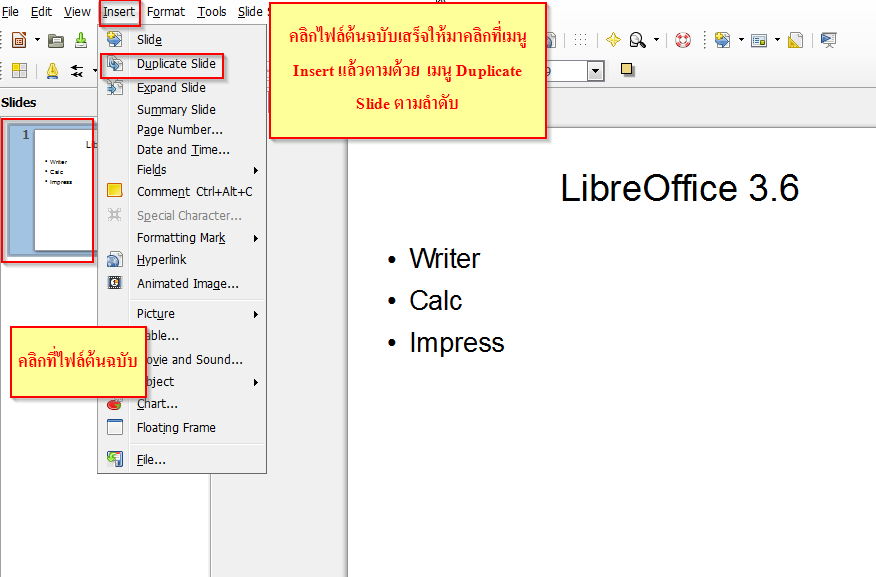Choose Movie and Sound... menu entry

click(196, 360)
